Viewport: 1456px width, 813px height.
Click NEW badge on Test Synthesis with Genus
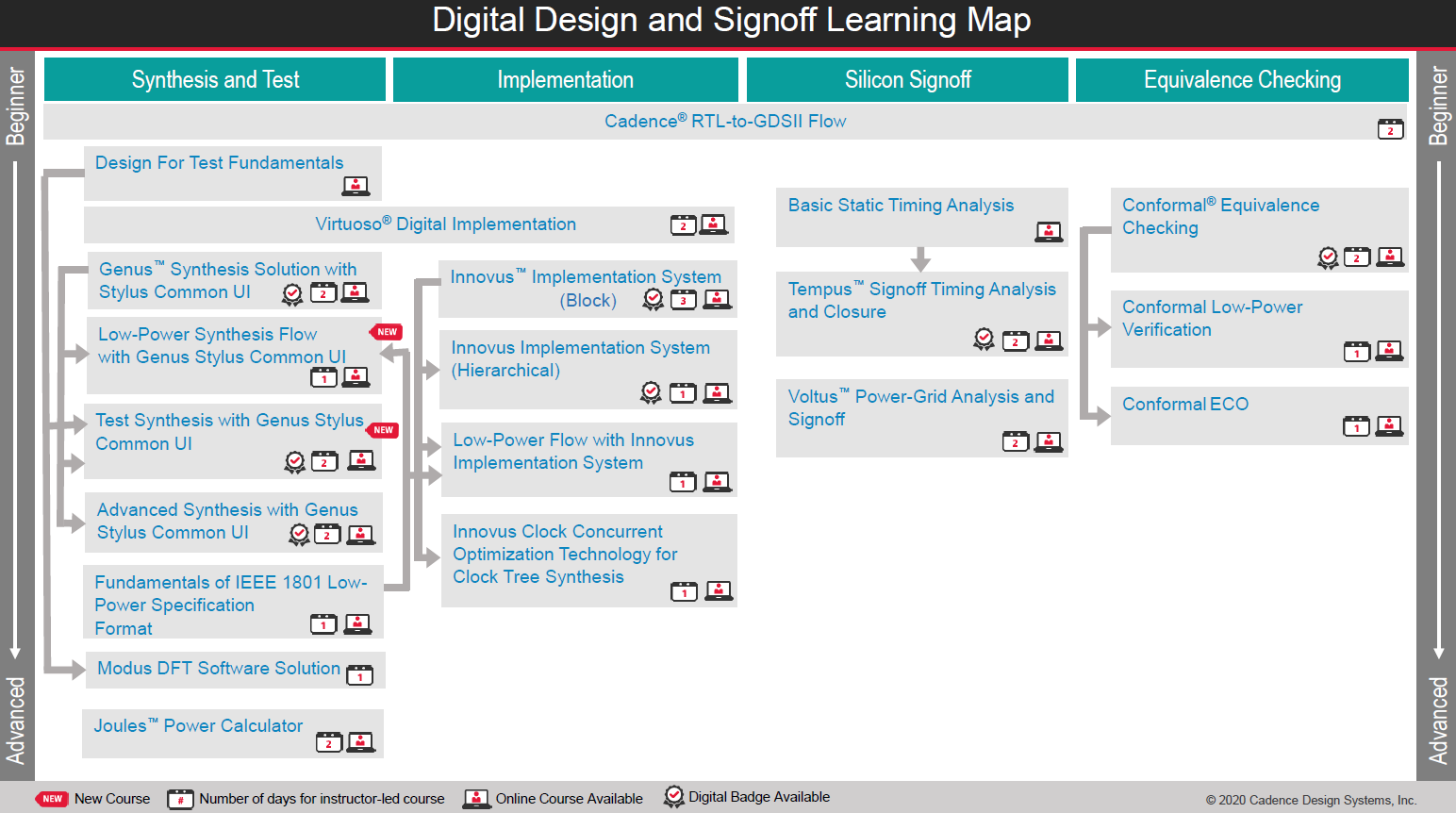[383, 430]
